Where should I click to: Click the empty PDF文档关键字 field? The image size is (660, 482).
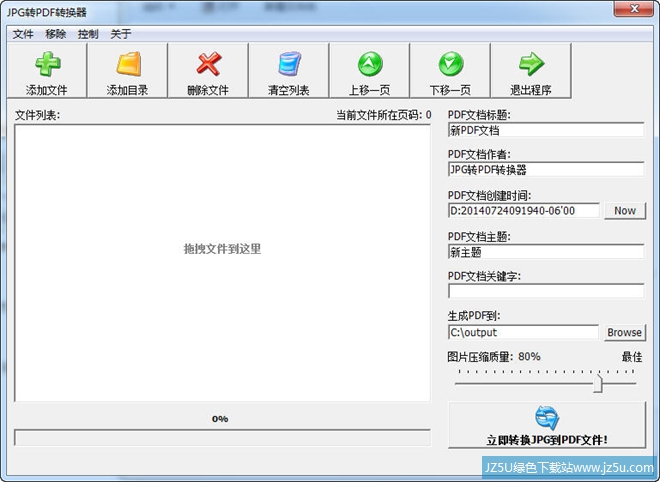click(x=546, y=291)
